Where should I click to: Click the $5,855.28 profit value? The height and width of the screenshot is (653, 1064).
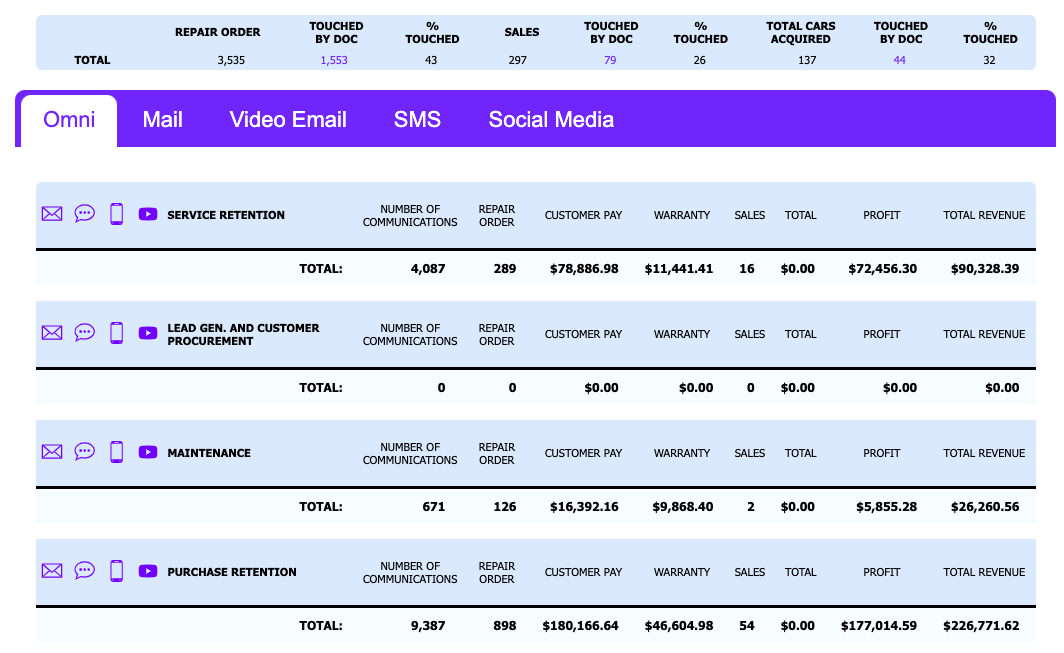click(886, 507)
